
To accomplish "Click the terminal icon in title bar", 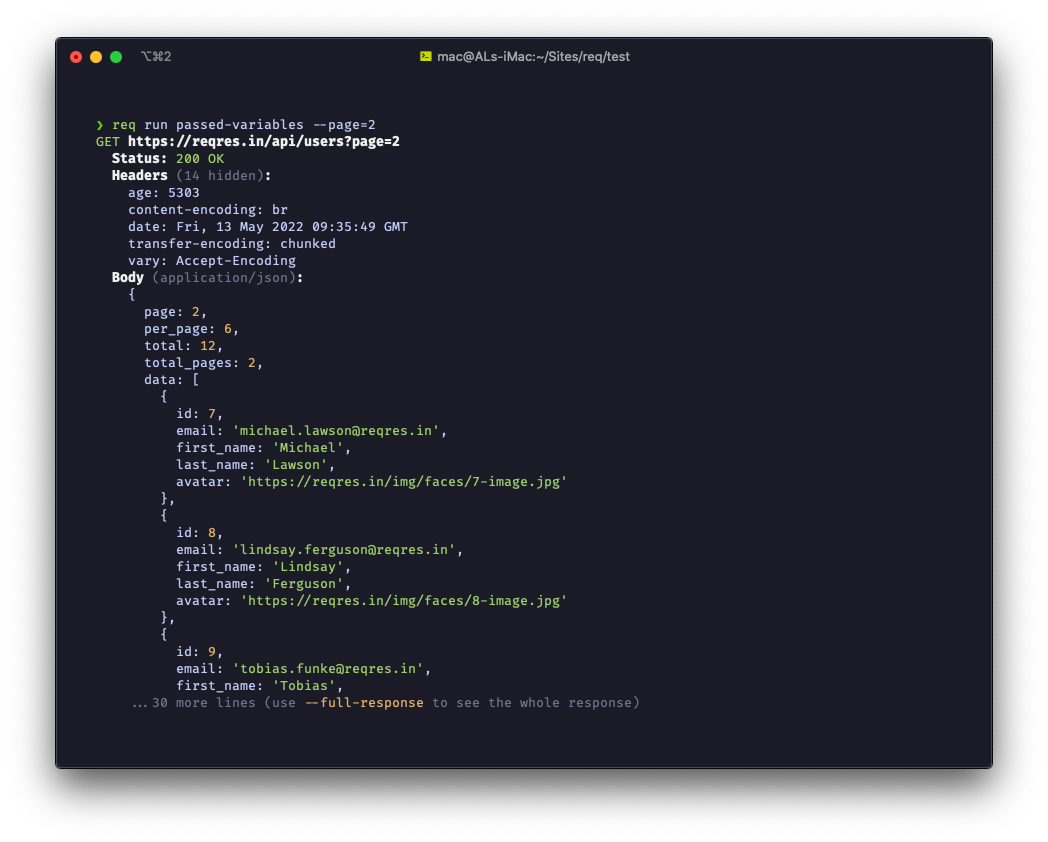I will [x=426, y=57].
